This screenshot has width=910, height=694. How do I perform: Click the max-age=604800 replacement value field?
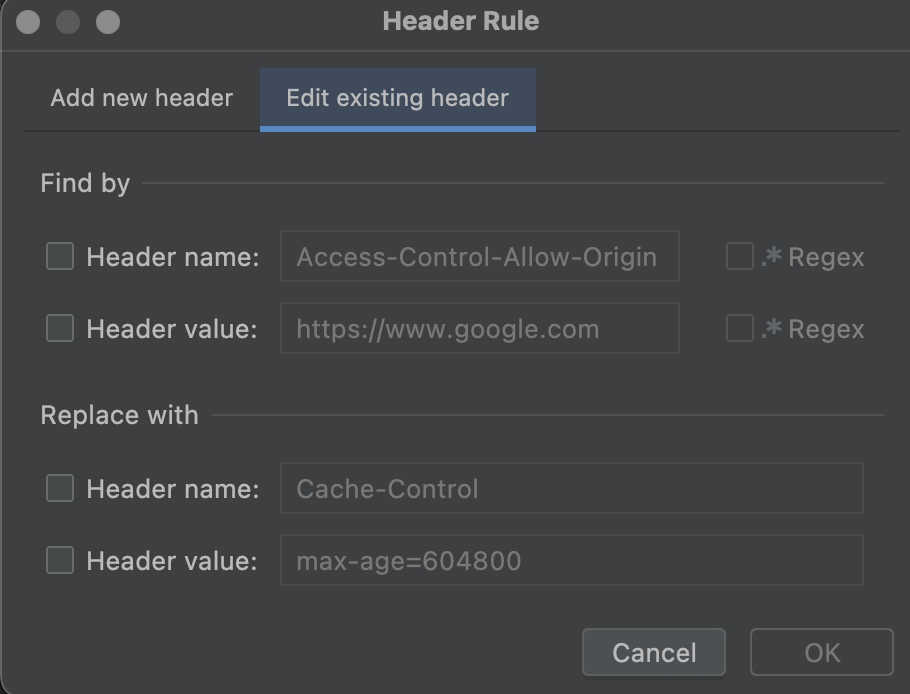point(572,561)
